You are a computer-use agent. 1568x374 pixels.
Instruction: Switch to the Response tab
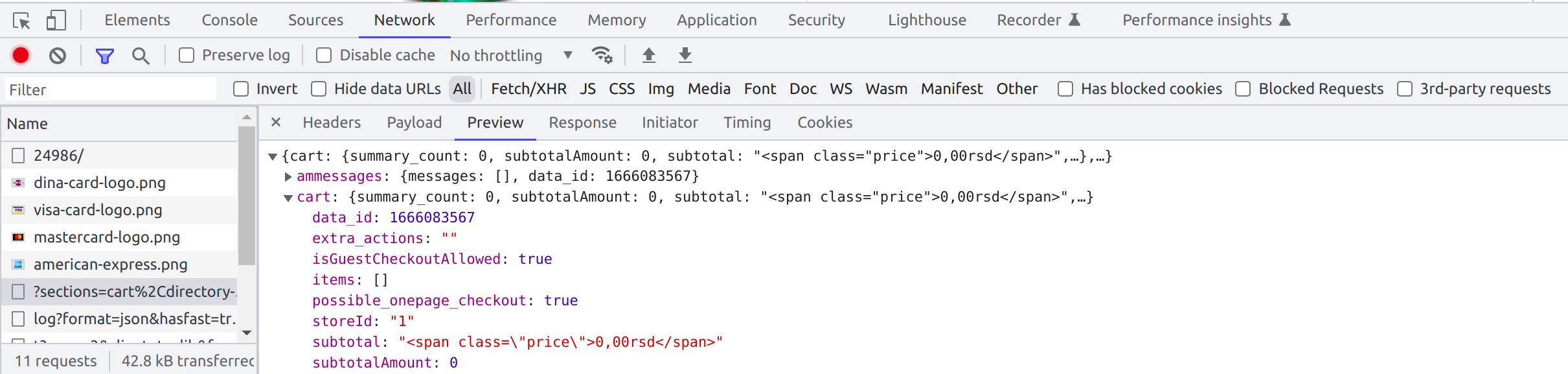coord(582,122)
